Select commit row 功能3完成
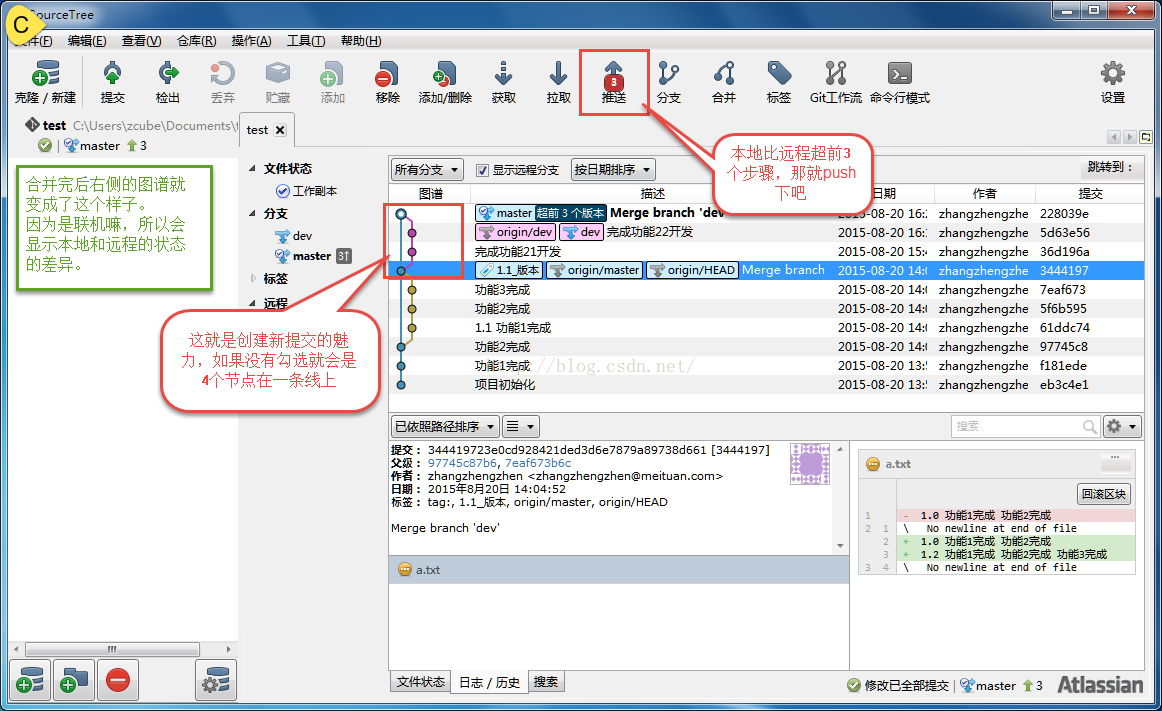 pos(766,289)
